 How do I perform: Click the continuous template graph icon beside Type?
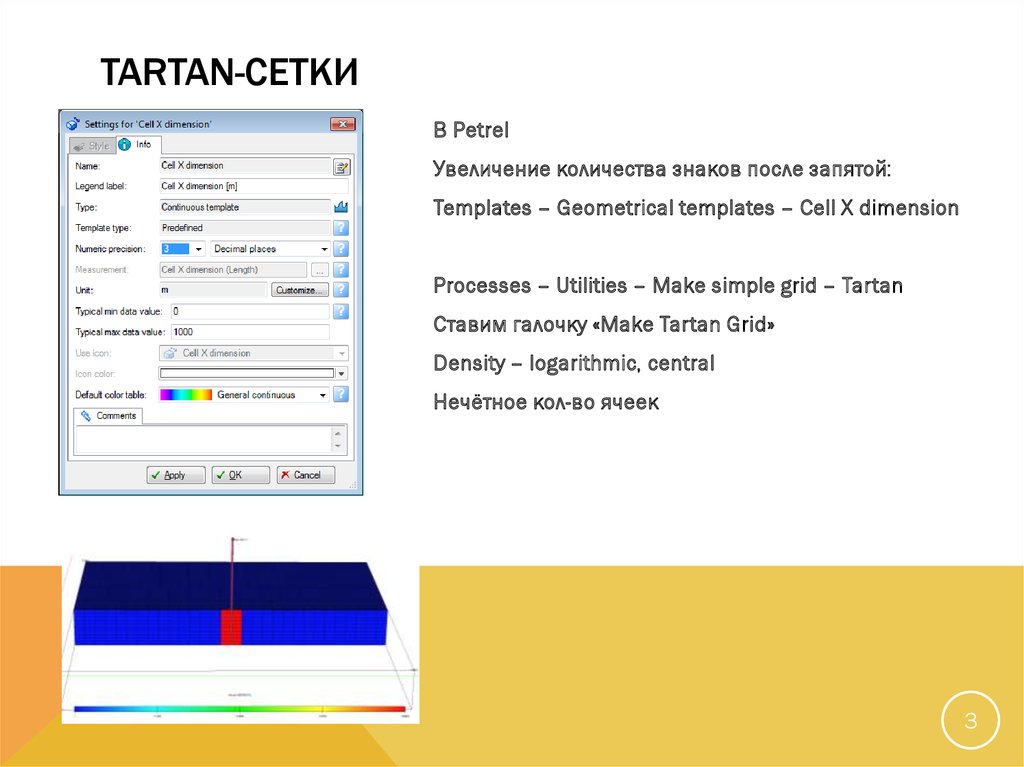tap(342, 206)
